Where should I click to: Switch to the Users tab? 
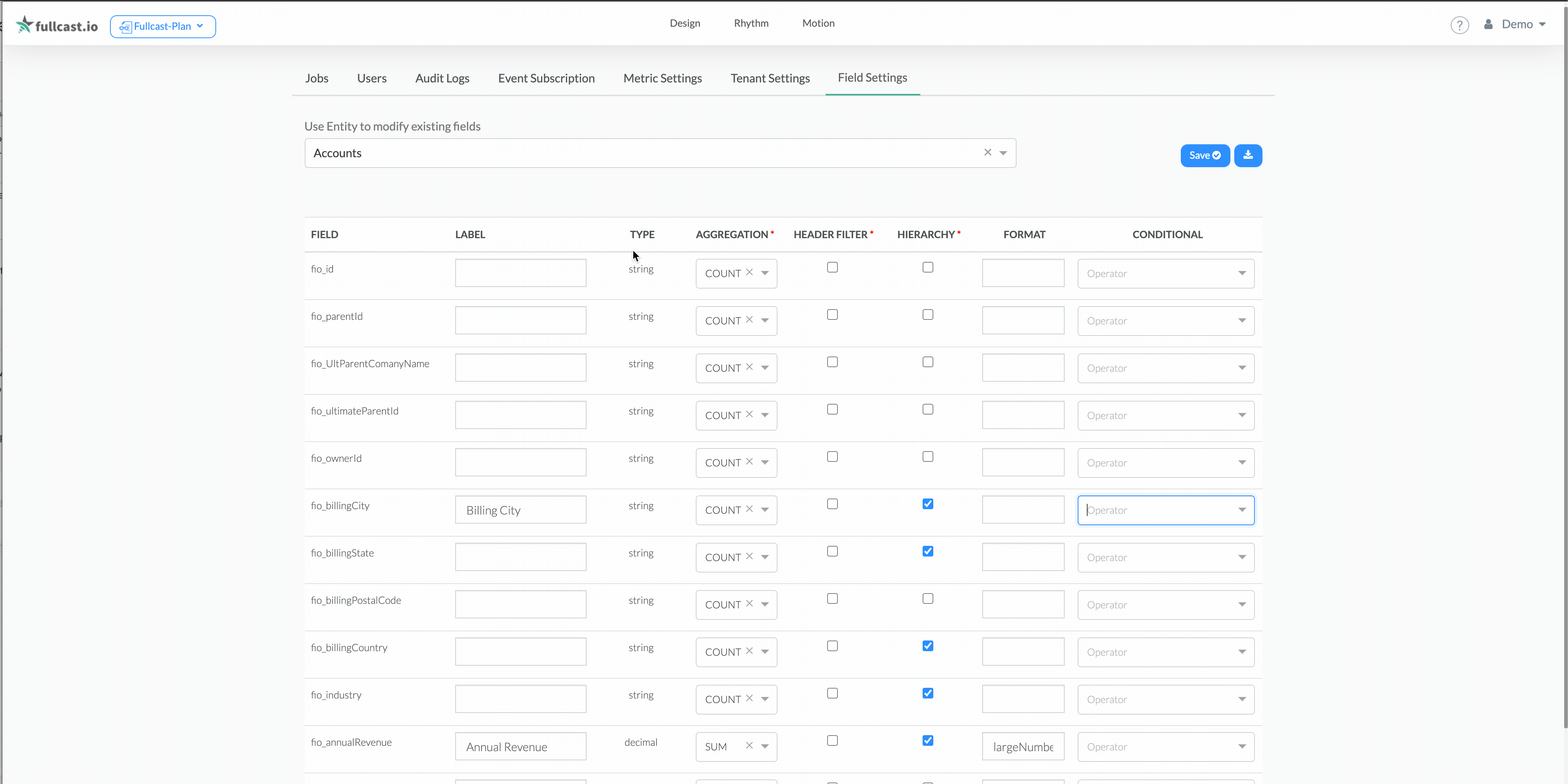(372, 79)
